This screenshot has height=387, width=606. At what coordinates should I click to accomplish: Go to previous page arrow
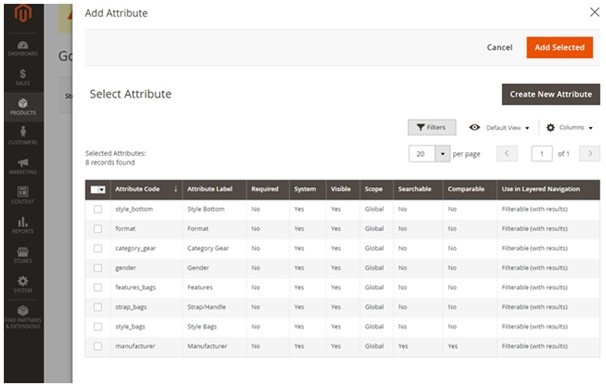(x=507, y=153)
